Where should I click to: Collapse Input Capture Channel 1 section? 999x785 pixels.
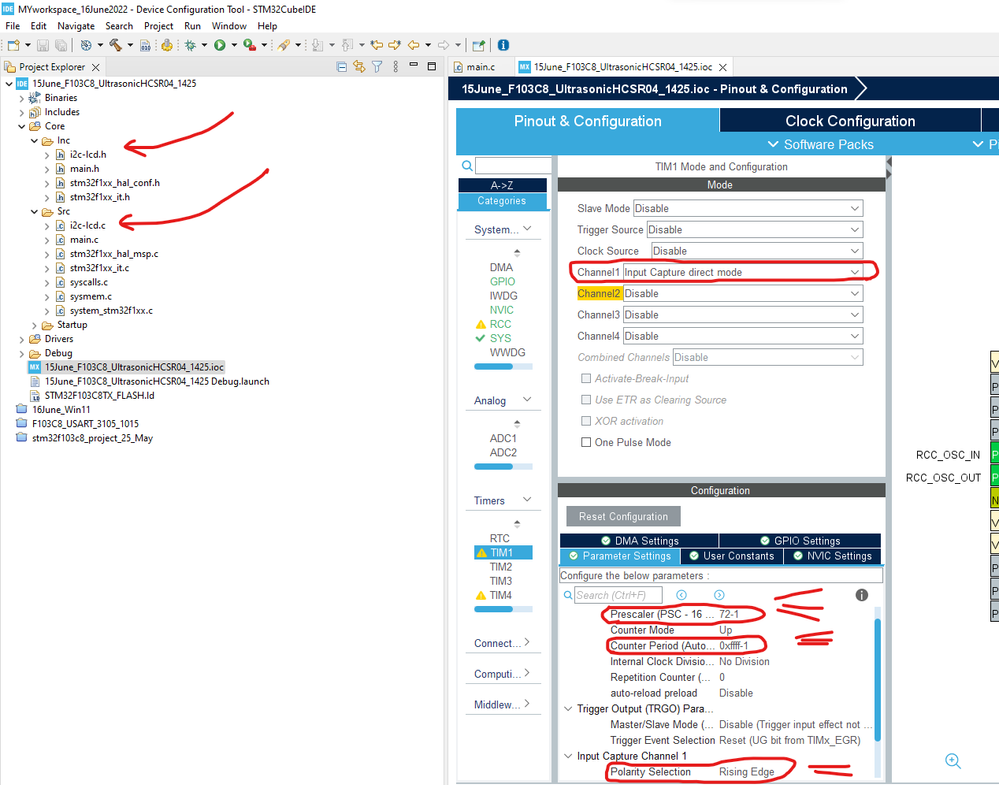(x=568, y=756)
